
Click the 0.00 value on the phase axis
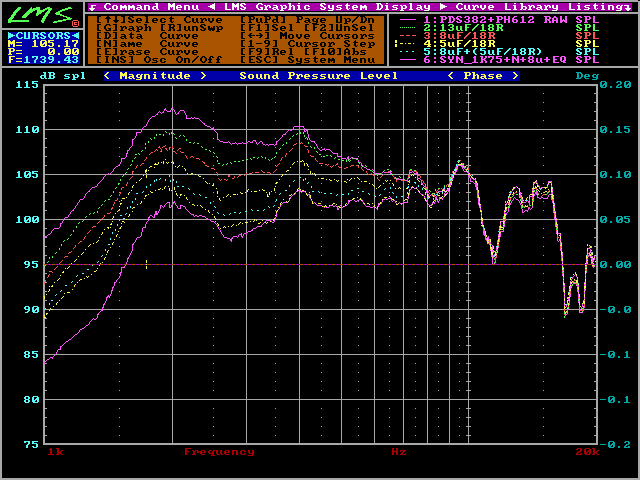coord(615,264)
